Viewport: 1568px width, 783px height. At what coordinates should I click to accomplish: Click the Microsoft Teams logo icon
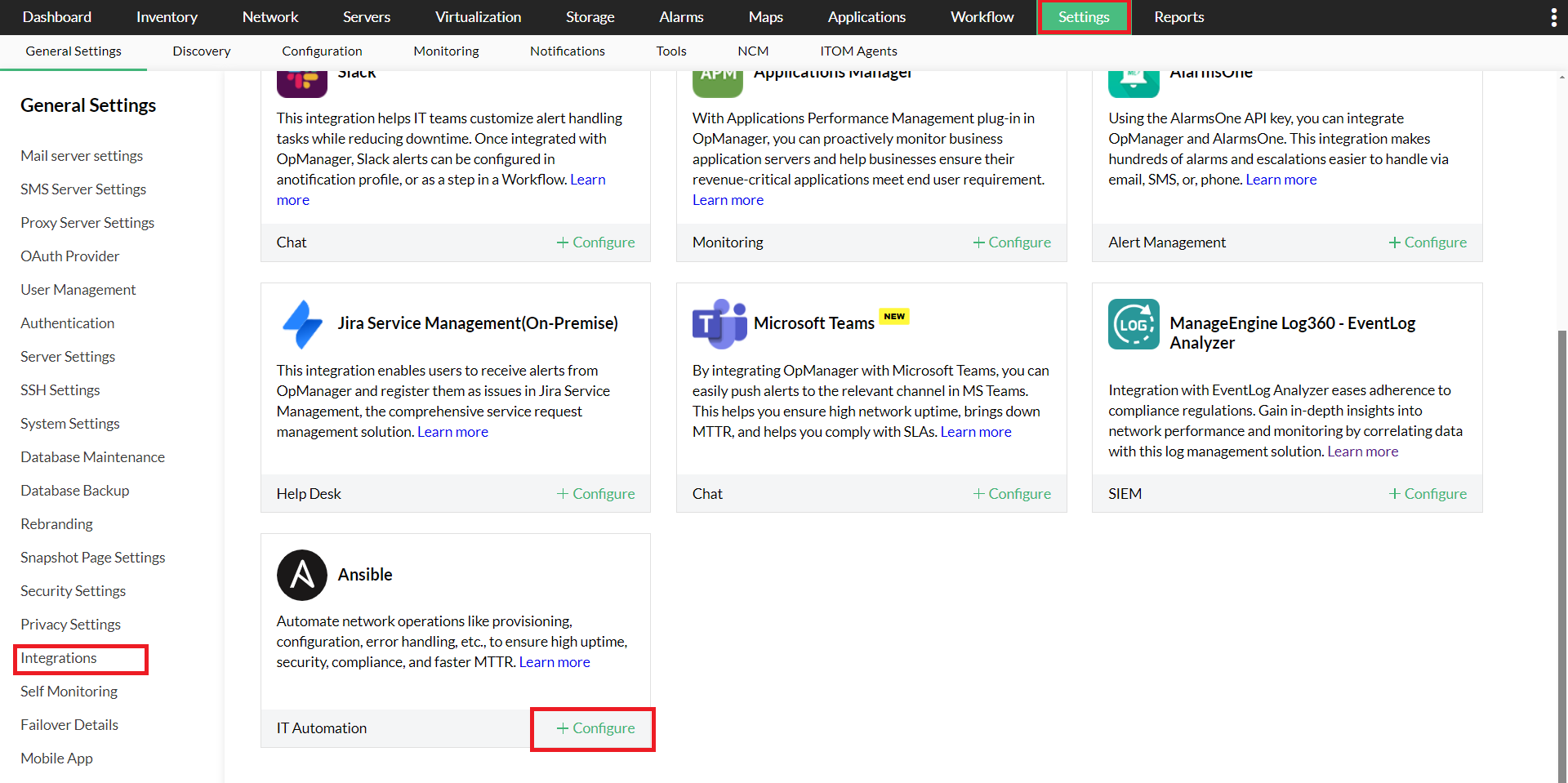point(719,324)
